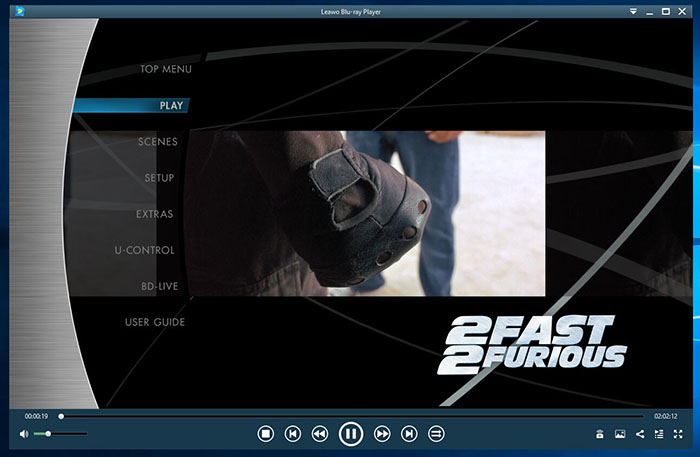
Task: Rewind using the fast-backward button
Action: point(320,433)
